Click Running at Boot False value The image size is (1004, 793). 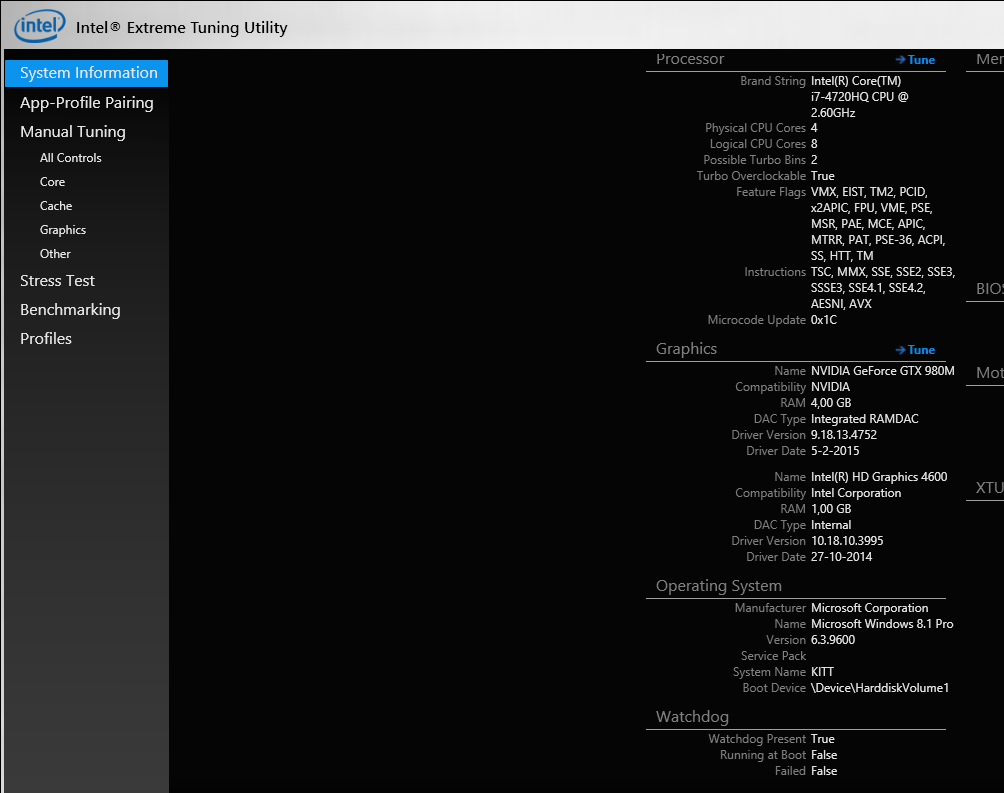click(x=824, y=755)
